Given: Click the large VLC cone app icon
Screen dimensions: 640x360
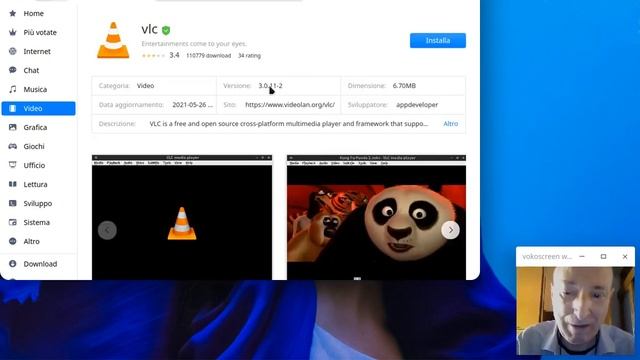Looking at the screenshot, I should (113, 40).
